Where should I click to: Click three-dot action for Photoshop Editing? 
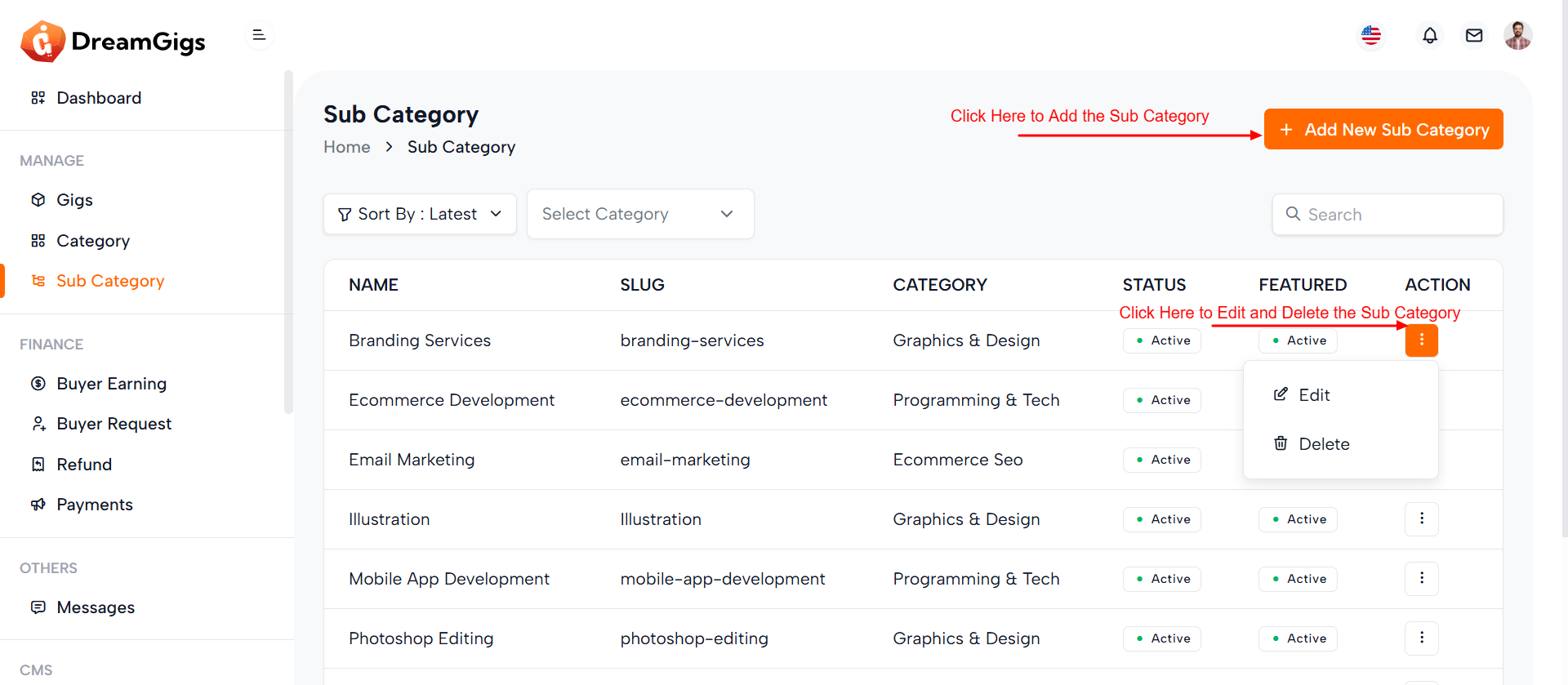point(1421,638)
